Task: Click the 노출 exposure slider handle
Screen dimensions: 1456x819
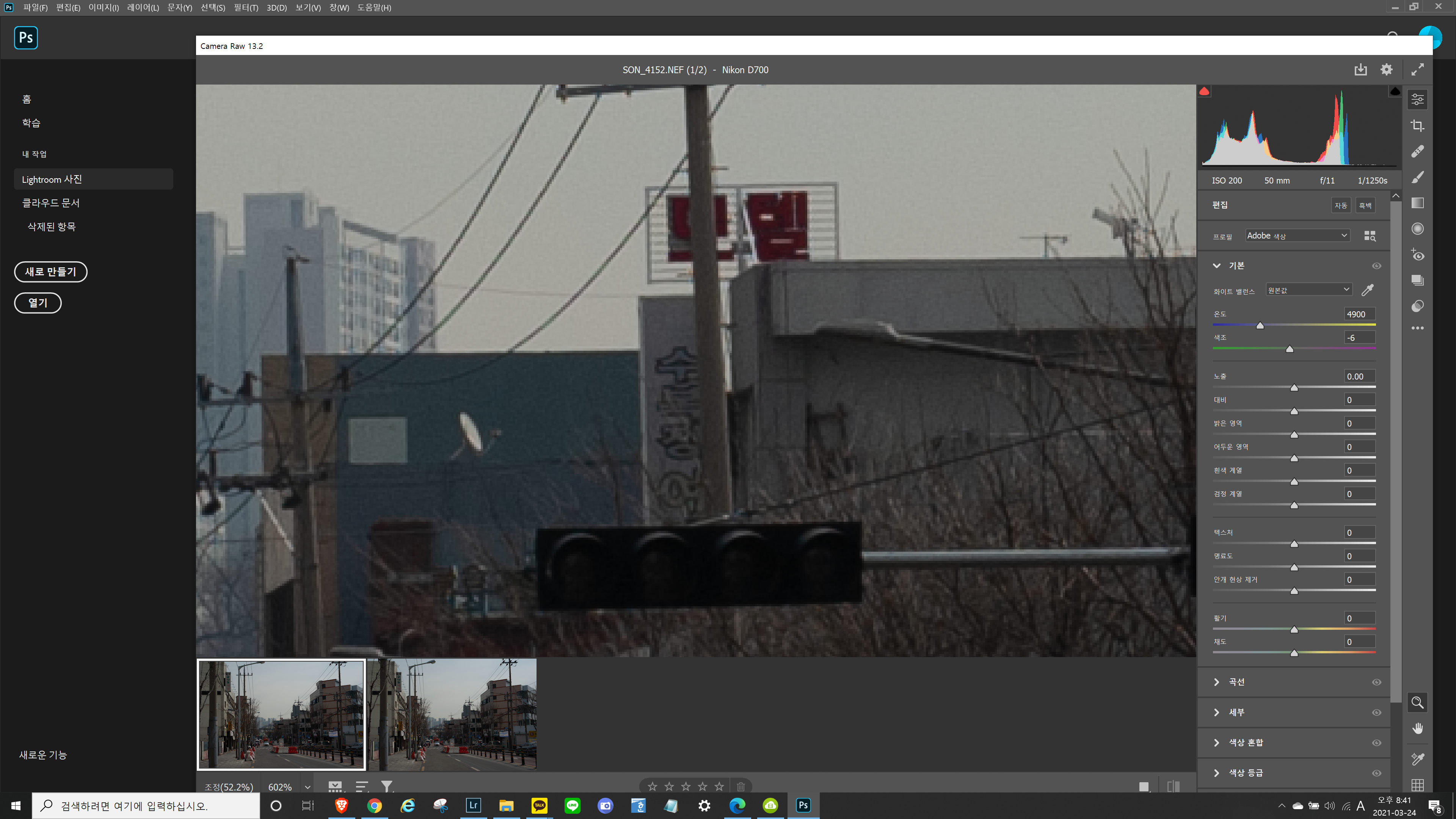Action: click(x=1294, y=388)
